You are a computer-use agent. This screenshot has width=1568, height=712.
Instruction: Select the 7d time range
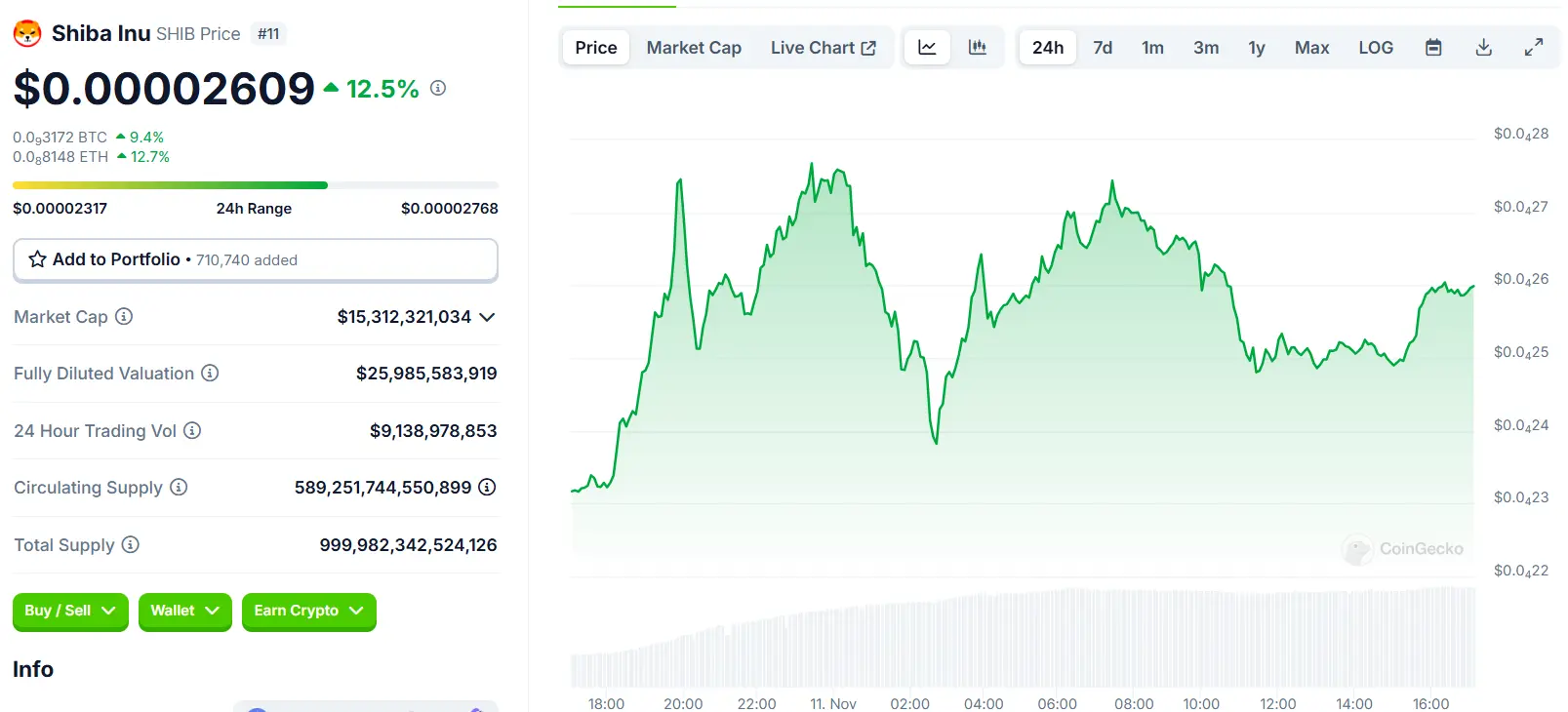pos(1103,47)
